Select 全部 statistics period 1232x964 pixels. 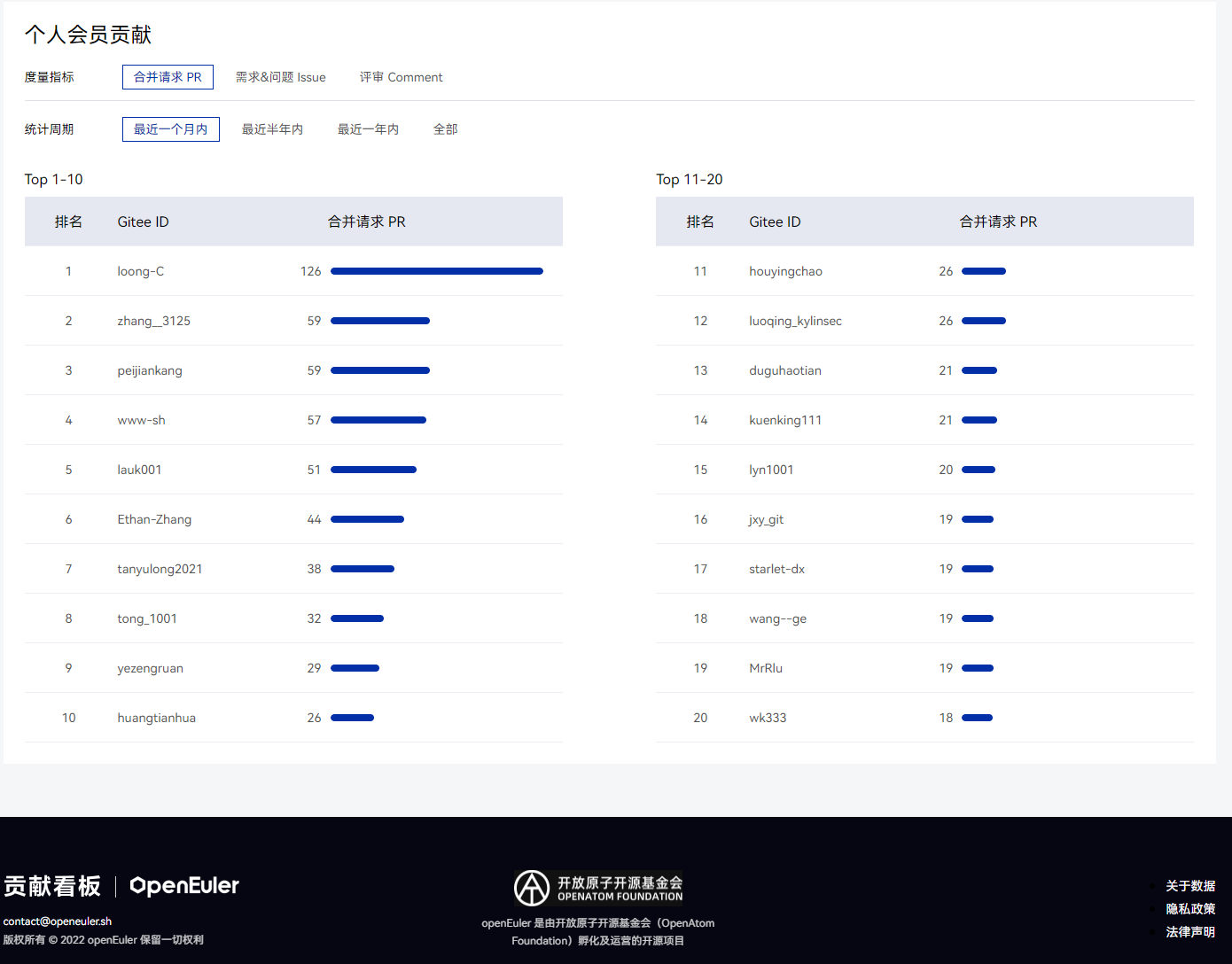point(445,129)
